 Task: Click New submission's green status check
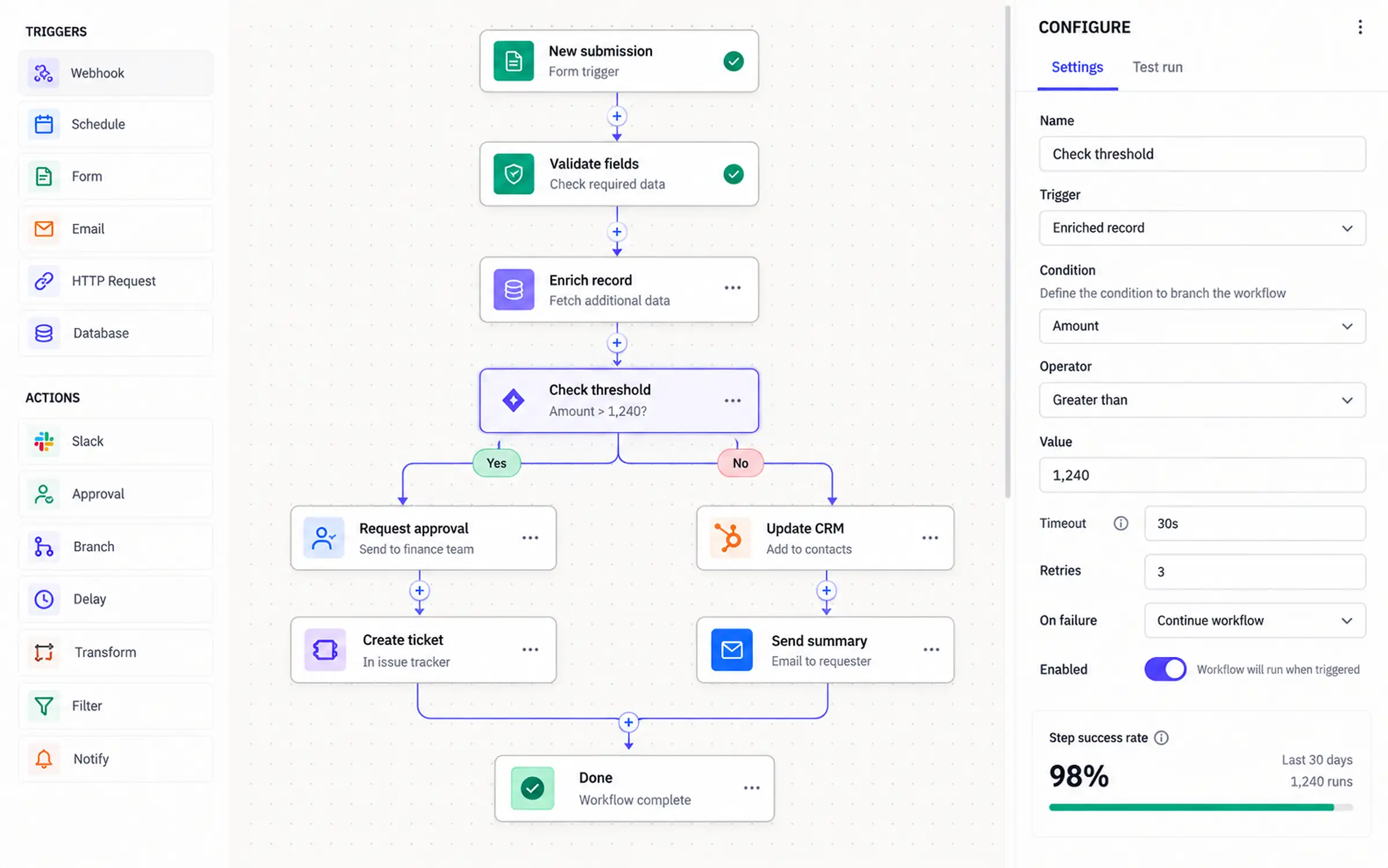(733, 61)
